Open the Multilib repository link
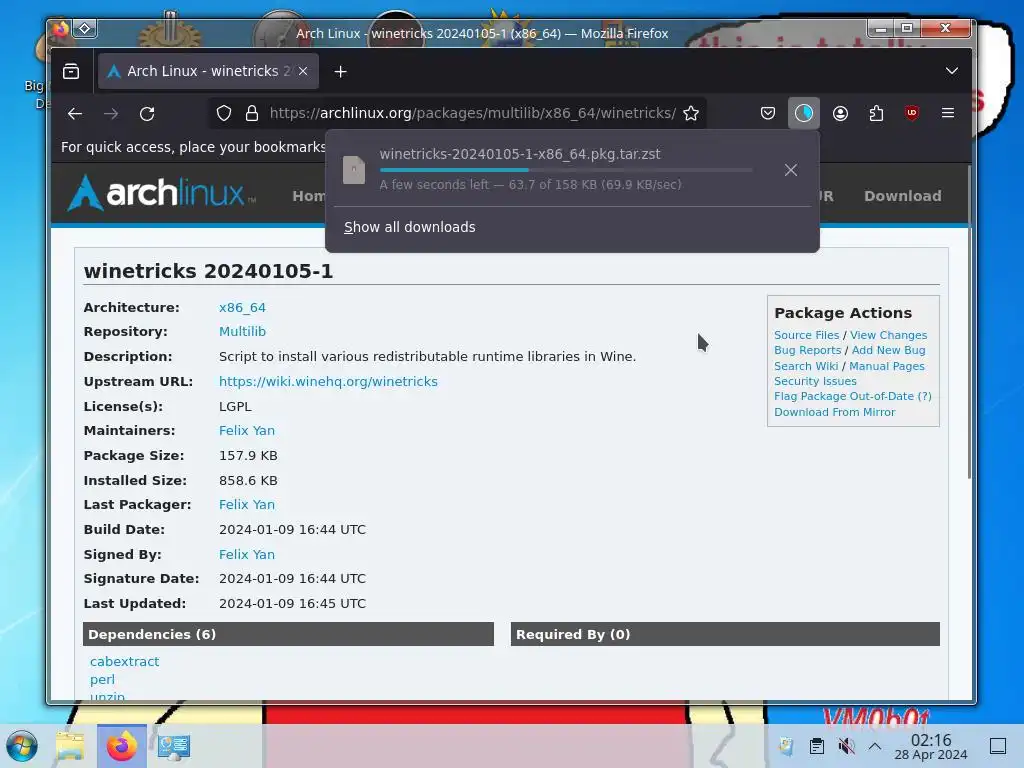Screen dimensions: 1024x768 point(242,332)
